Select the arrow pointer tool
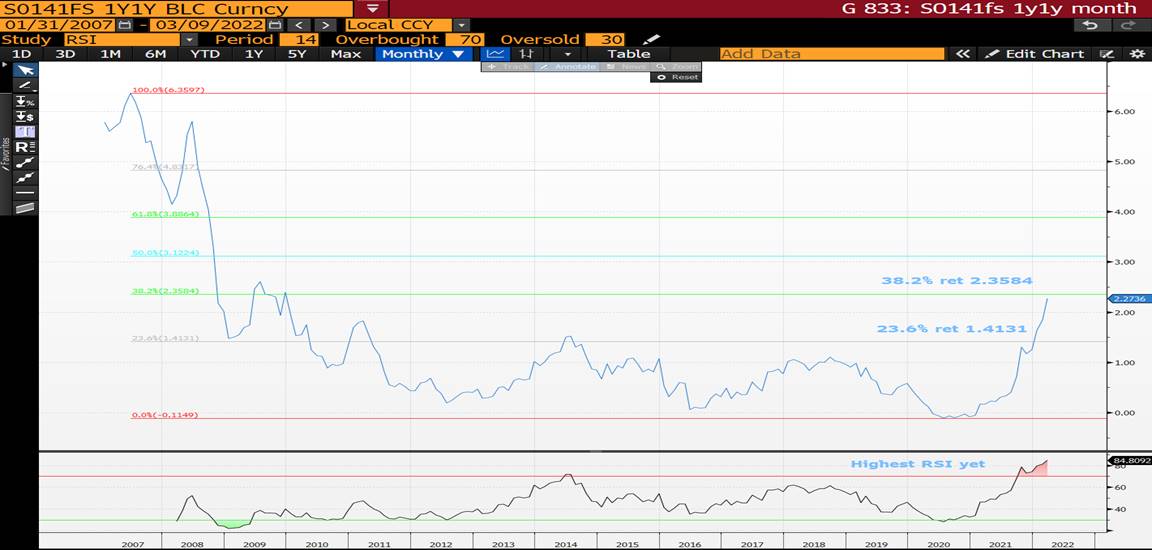1152x550 pixels. click(26, 70)
